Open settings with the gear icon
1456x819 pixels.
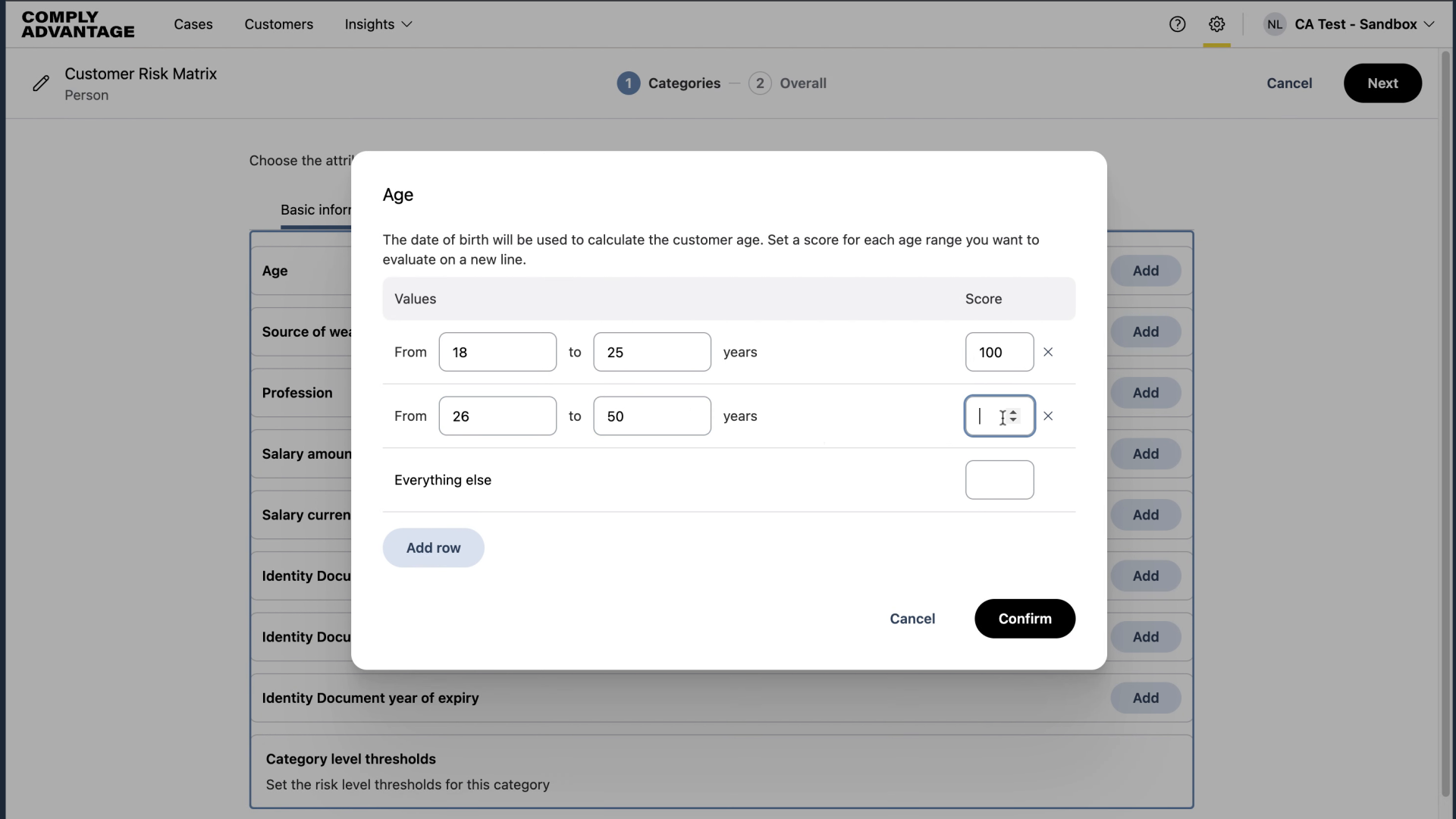click(1217, 24)
